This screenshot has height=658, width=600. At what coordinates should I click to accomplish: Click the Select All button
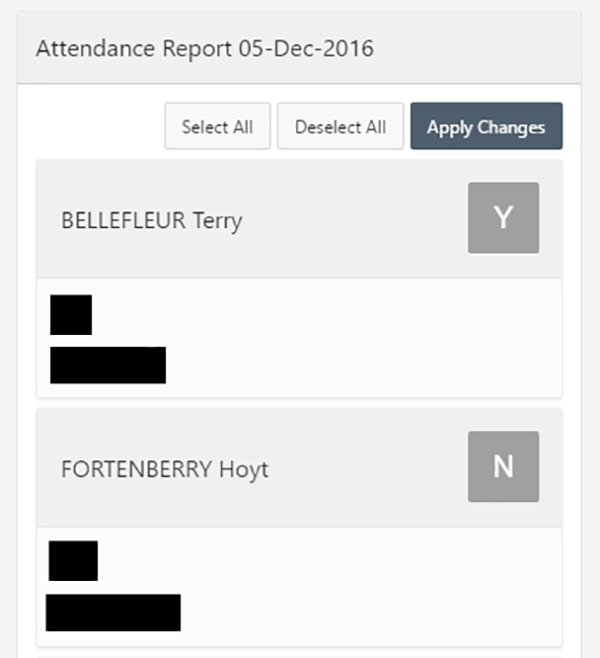(217, 126)
